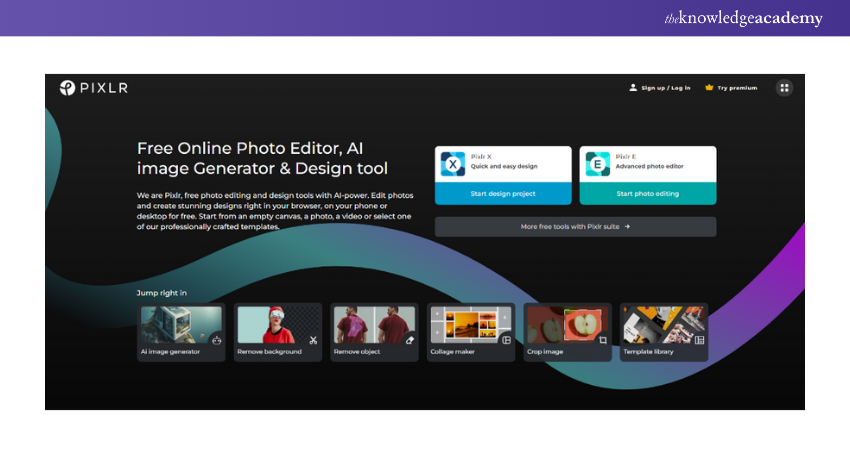Open the apps grid menu icon
The height and width of the screenshot is (450, 850).
point(785,88)
